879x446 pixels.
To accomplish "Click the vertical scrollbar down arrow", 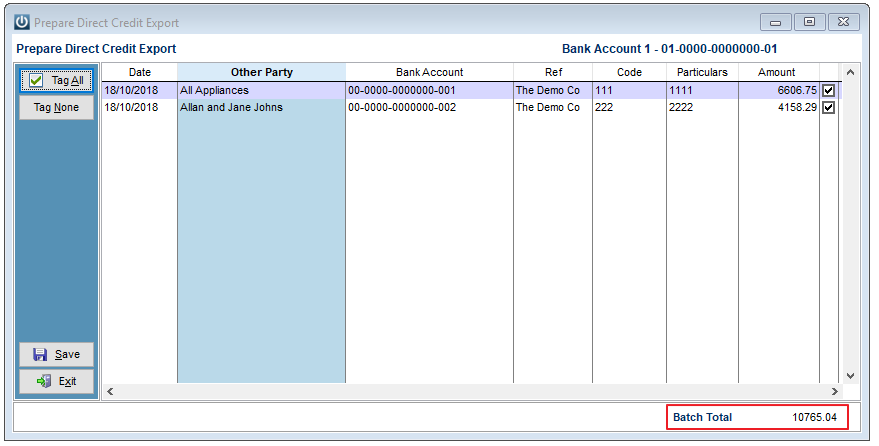I will 850,376.
